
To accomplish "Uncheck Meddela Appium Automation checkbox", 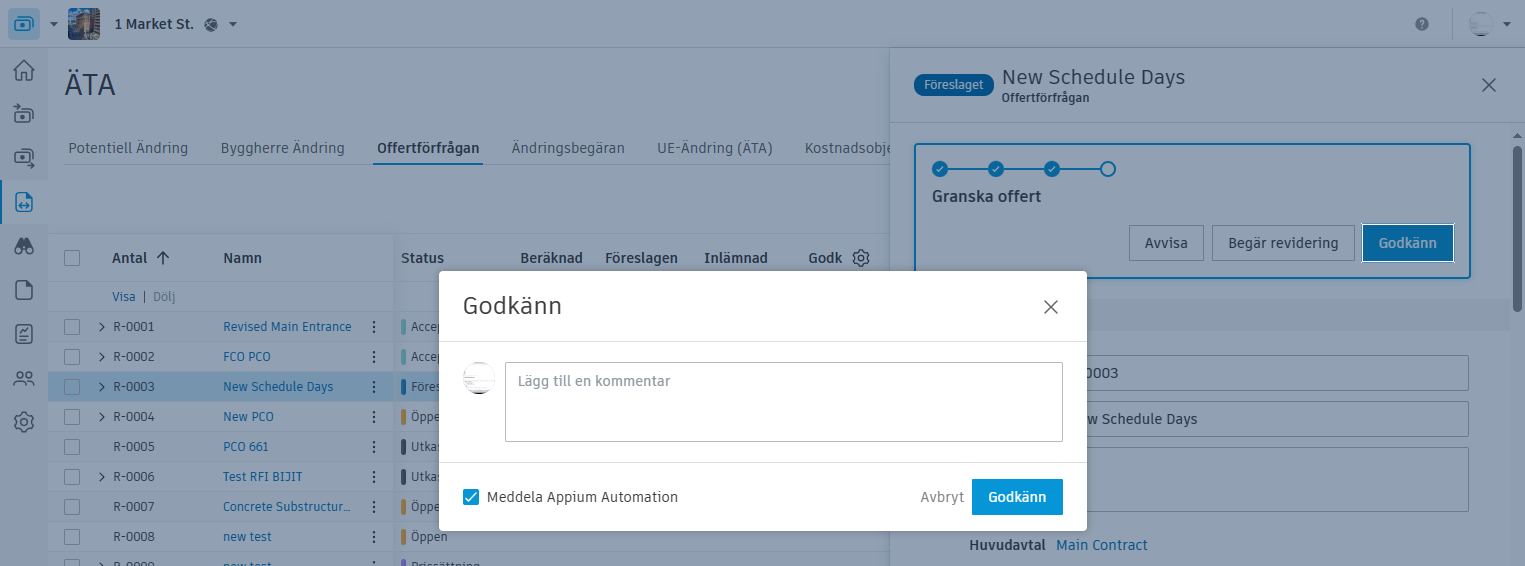I will (471, 497).
